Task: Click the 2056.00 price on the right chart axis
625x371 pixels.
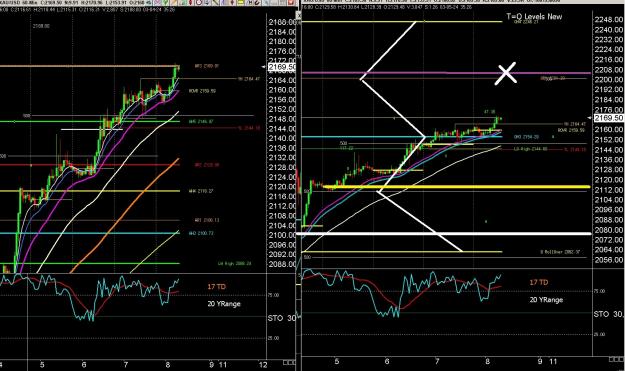Action: click(609, 260)
